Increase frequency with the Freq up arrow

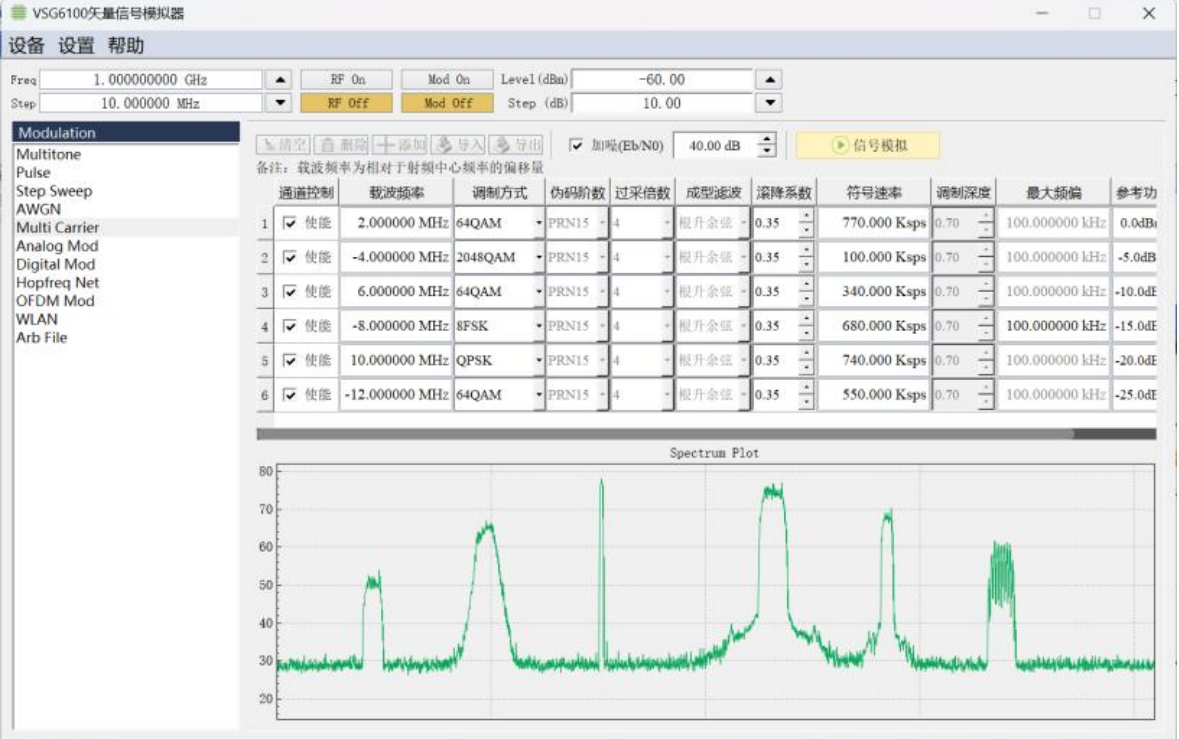pos(280,79)
